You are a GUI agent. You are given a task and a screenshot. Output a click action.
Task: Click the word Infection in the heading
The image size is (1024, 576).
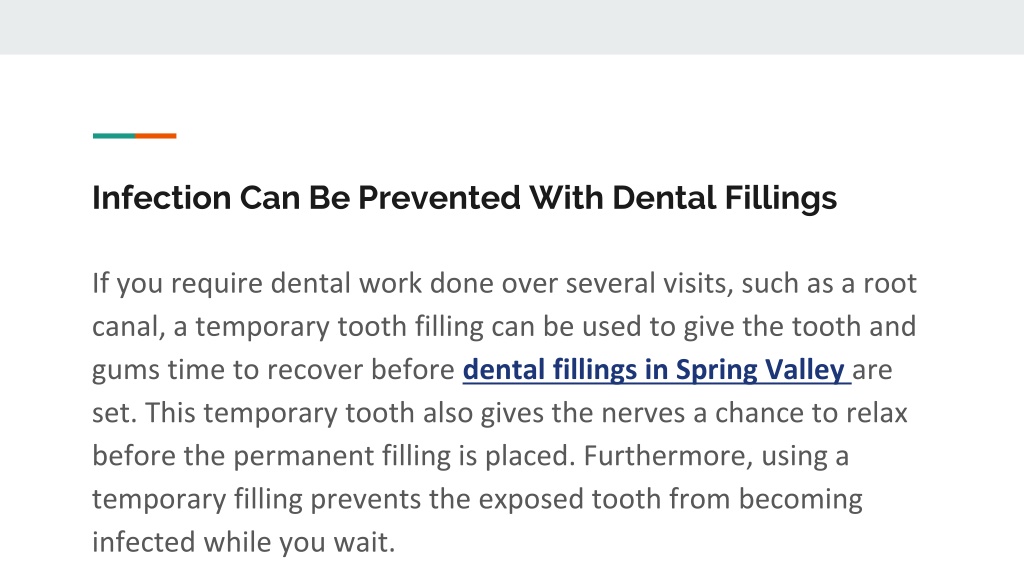[161, 198]
